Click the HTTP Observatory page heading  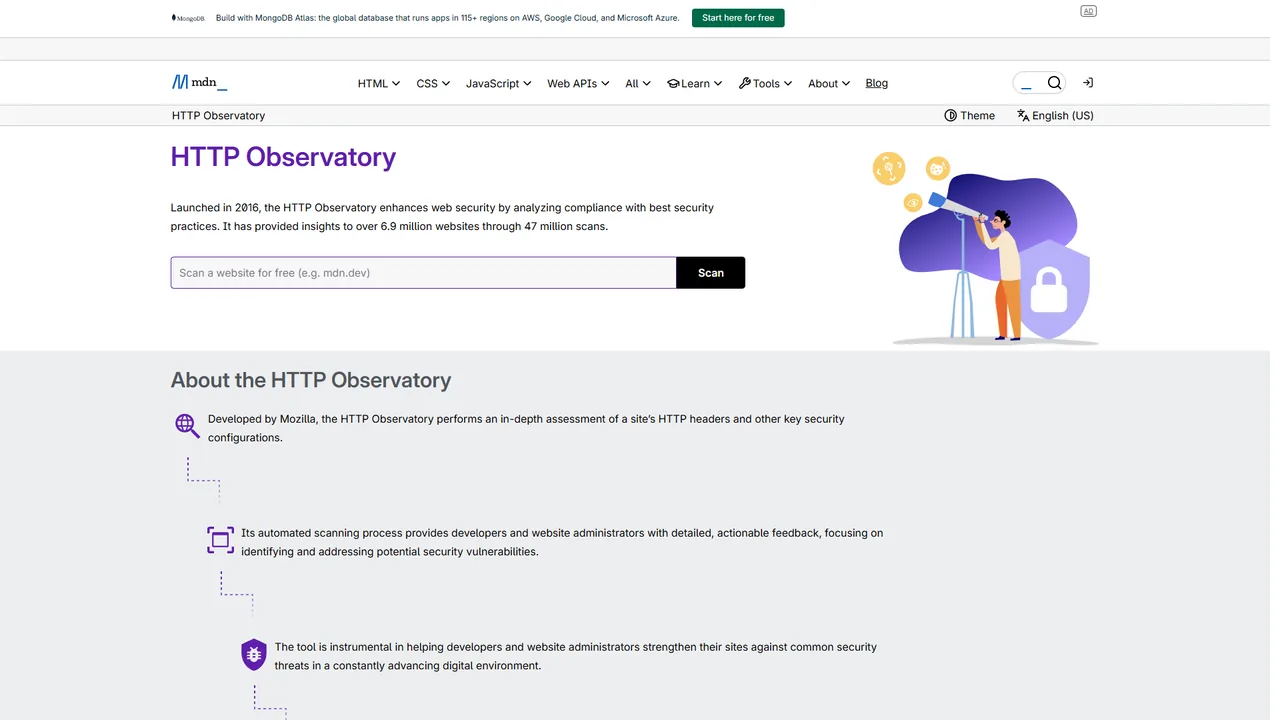click(283, 157)
